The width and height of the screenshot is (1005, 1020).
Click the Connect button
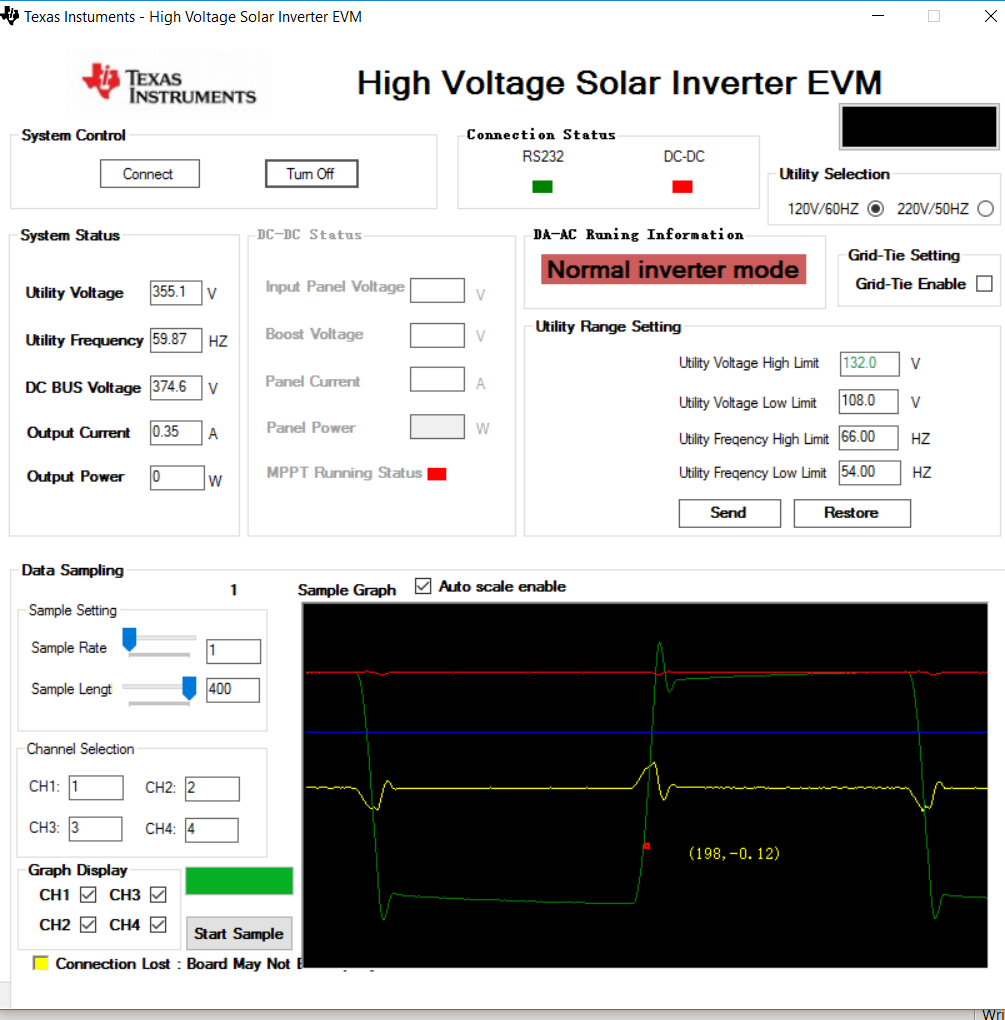(150, 174)
